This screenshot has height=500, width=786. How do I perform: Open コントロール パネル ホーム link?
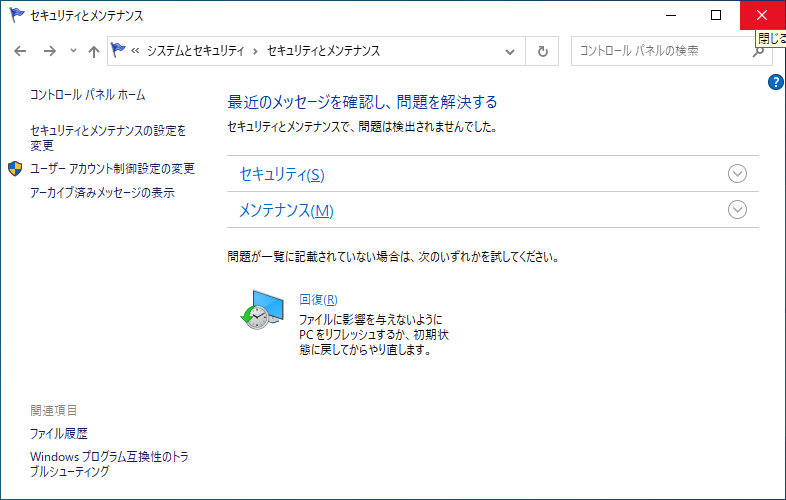pyautogui.click(x=88, y=95)
